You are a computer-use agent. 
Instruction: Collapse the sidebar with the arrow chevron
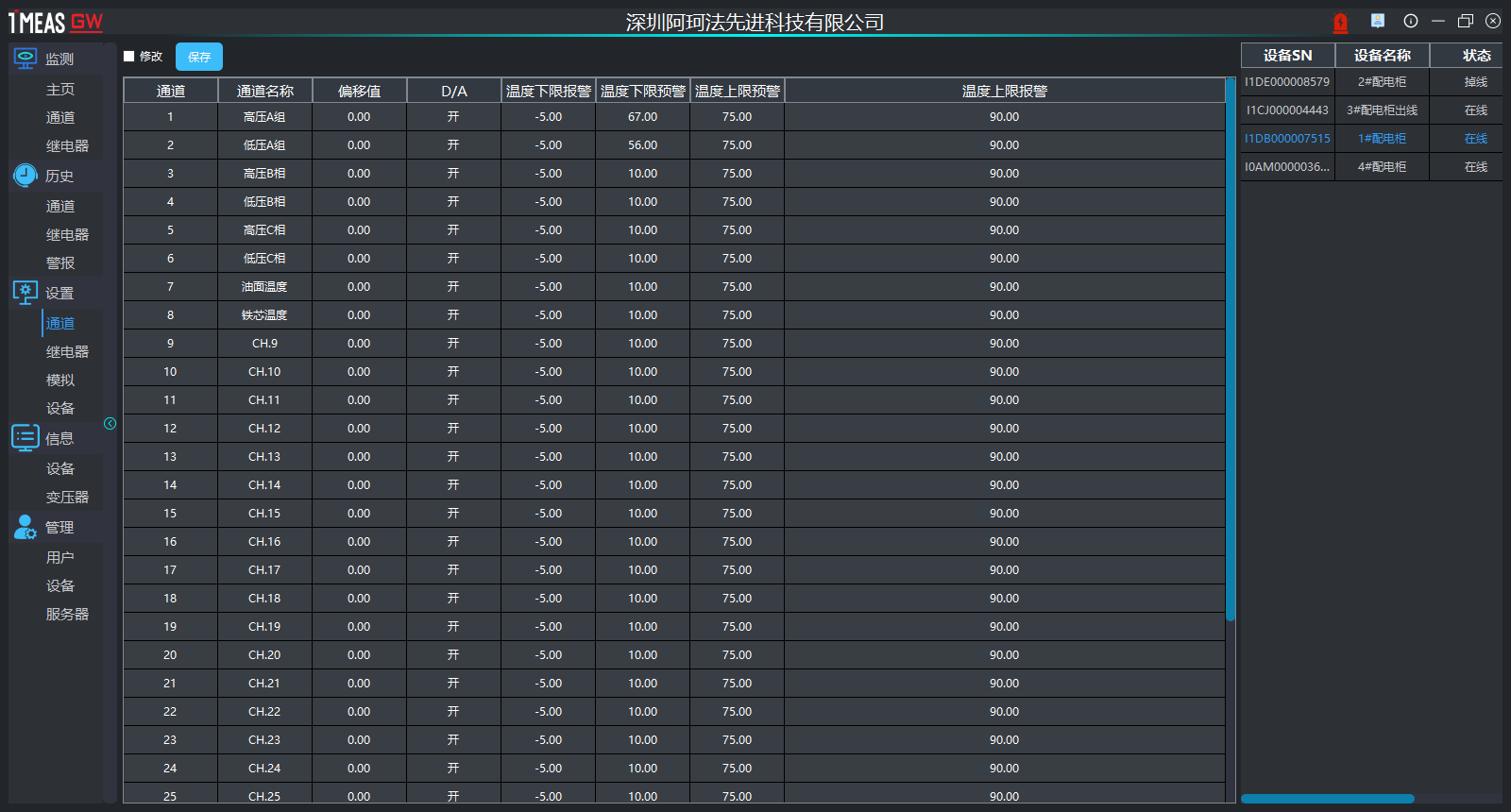110,424
